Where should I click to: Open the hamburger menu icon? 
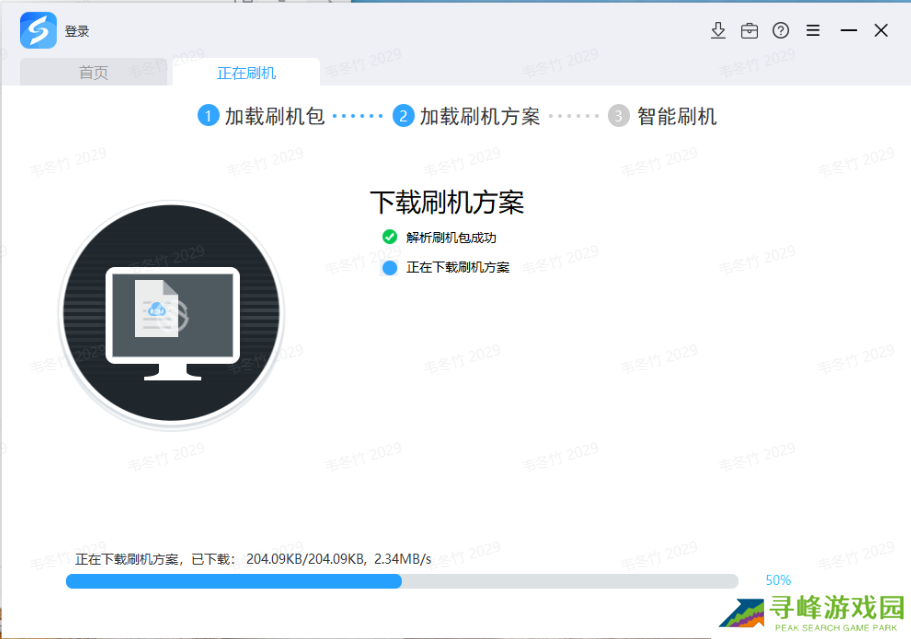813,30
